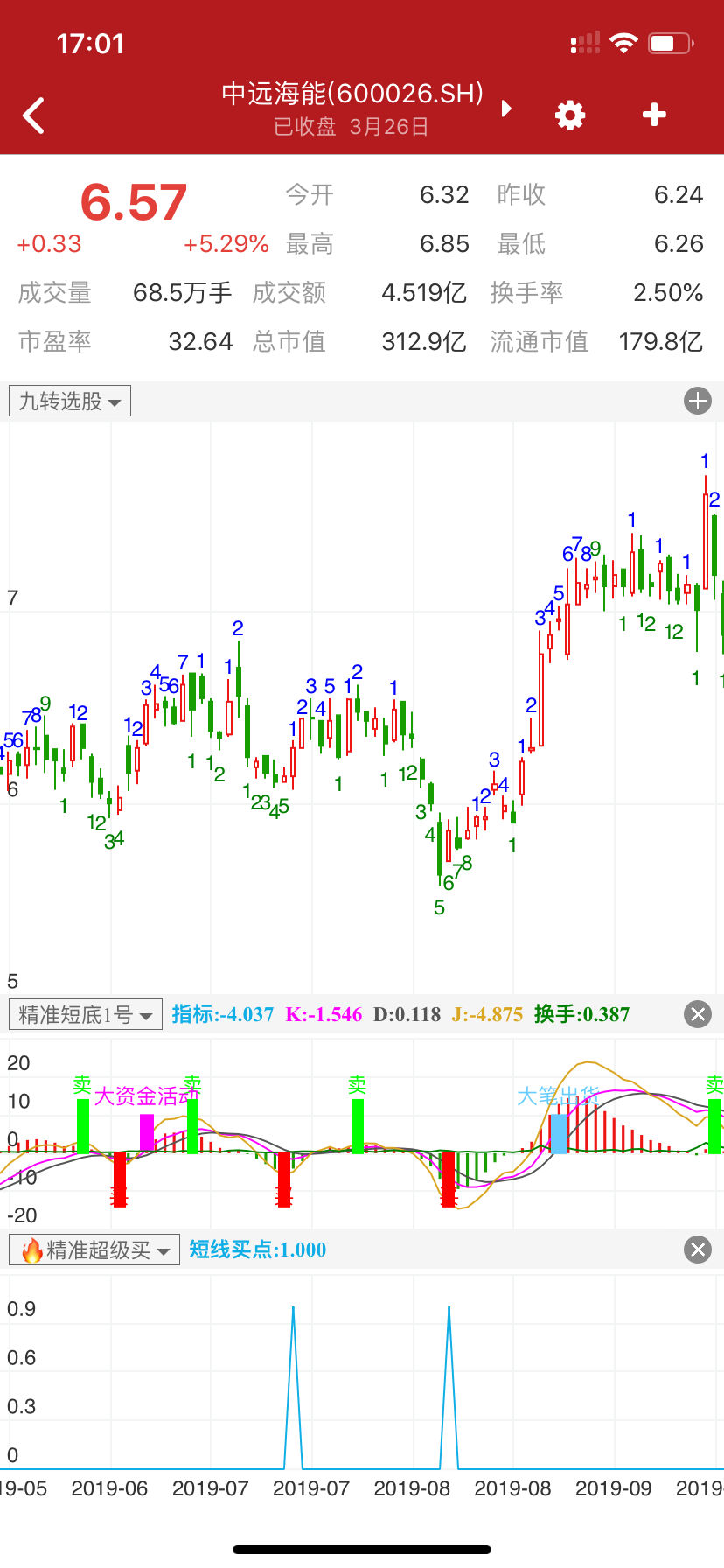Switch to next stock with the triangle arrow

tap(506, 108)
